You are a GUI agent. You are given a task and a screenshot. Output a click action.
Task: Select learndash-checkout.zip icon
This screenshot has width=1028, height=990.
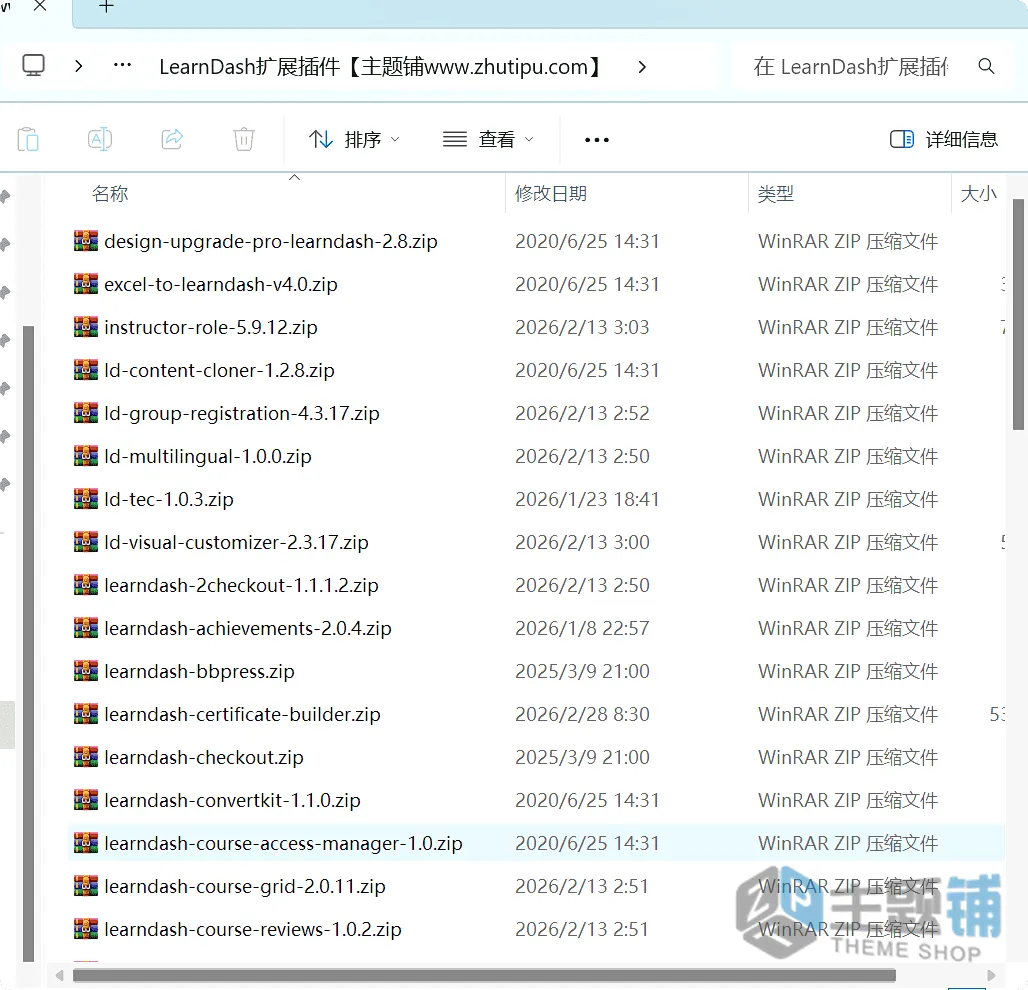point(86,757)
